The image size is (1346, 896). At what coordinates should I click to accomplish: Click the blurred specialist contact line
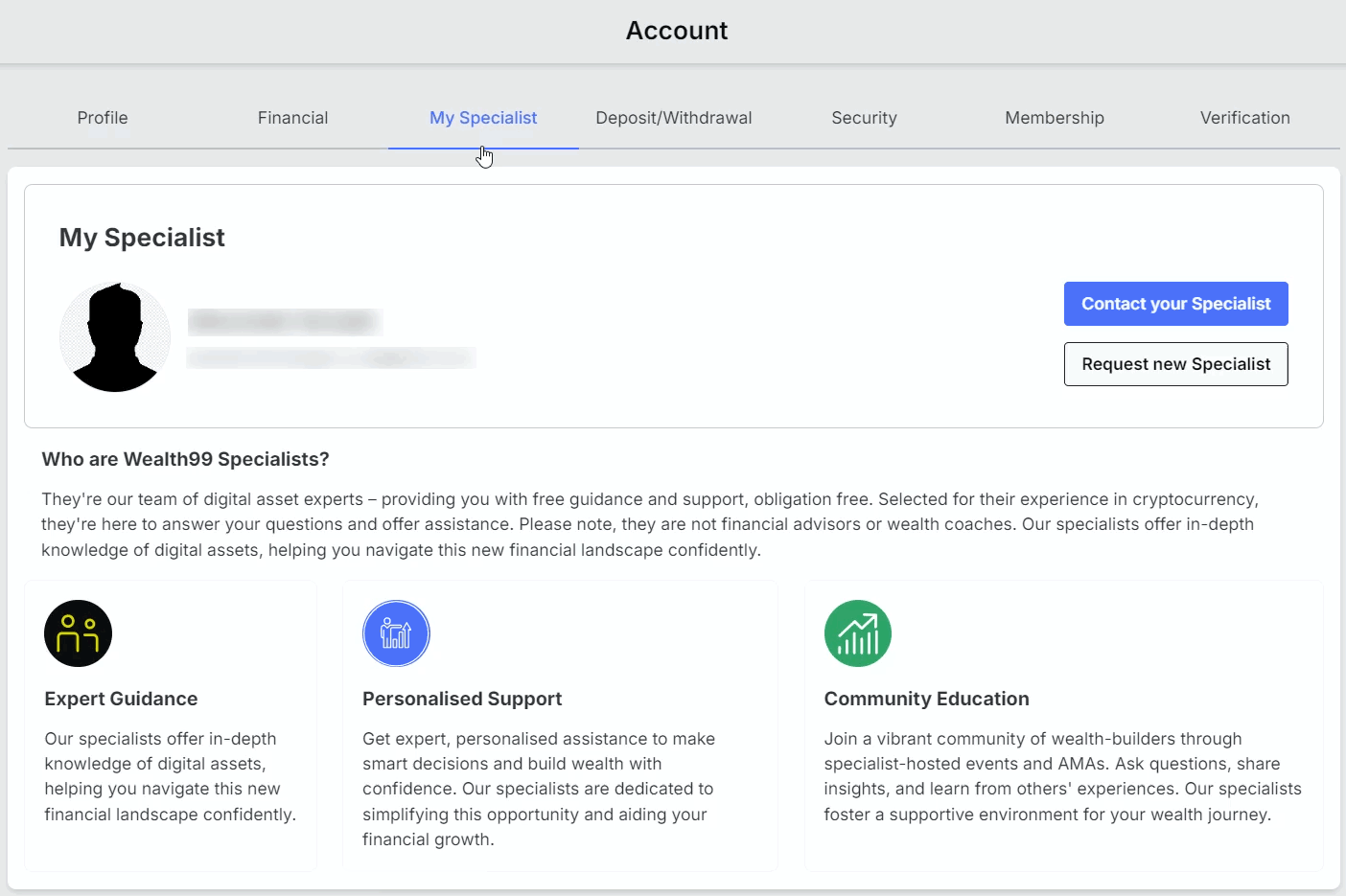332,358
